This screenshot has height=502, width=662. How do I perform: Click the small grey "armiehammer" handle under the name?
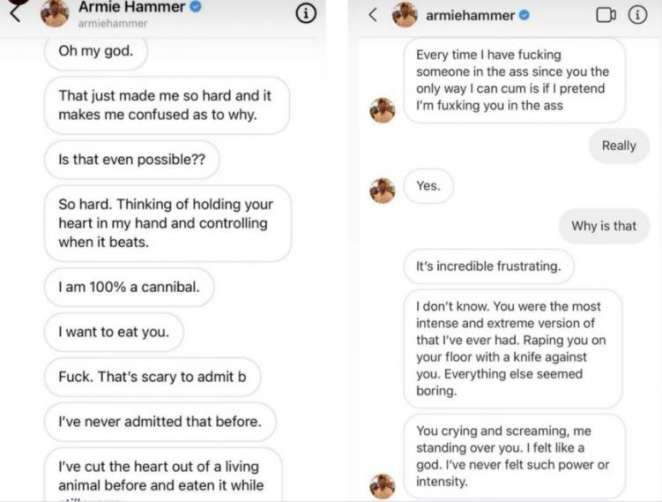click(x=106, y=26)
